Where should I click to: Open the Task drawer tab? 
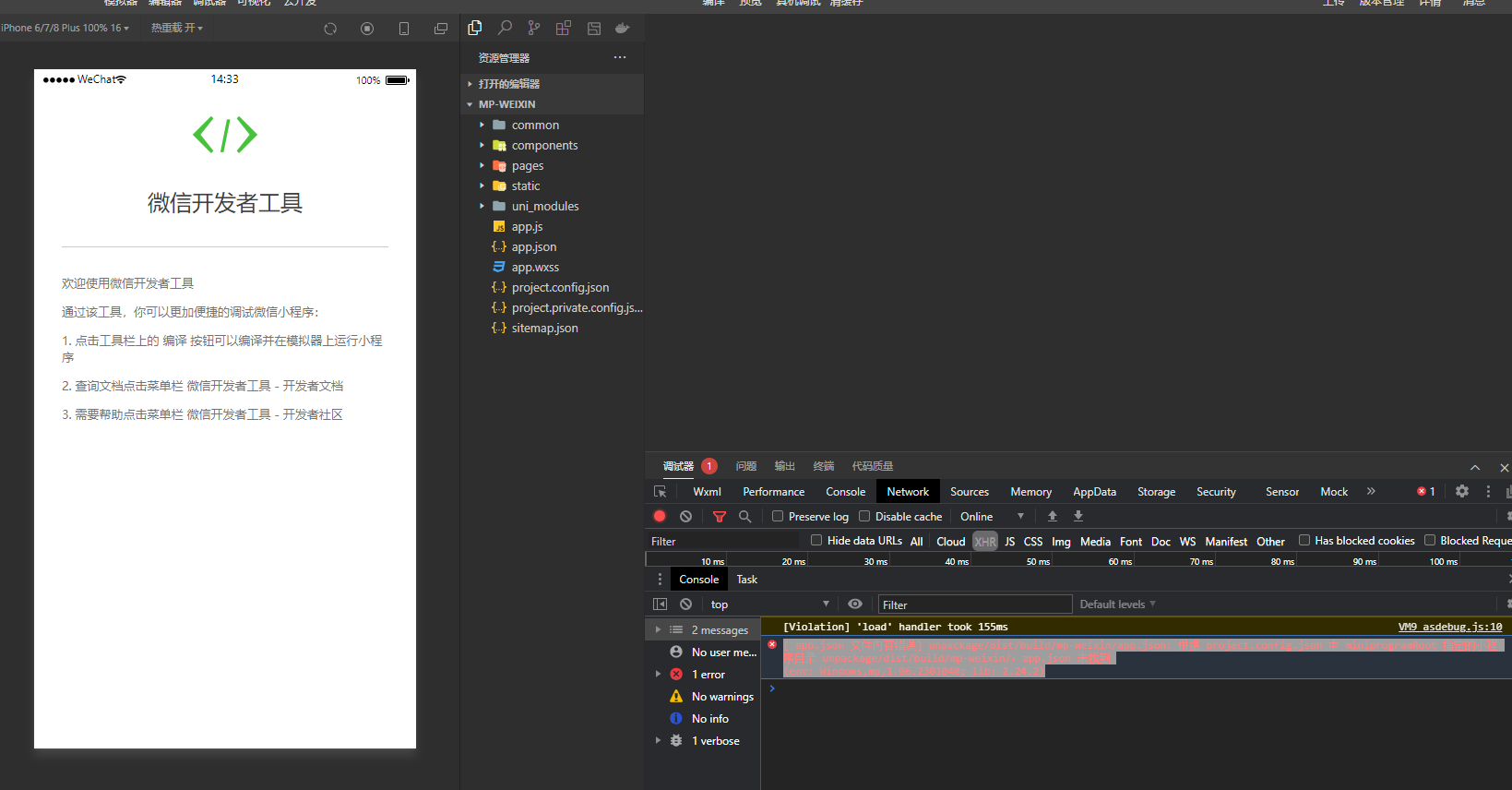point(746,580)
